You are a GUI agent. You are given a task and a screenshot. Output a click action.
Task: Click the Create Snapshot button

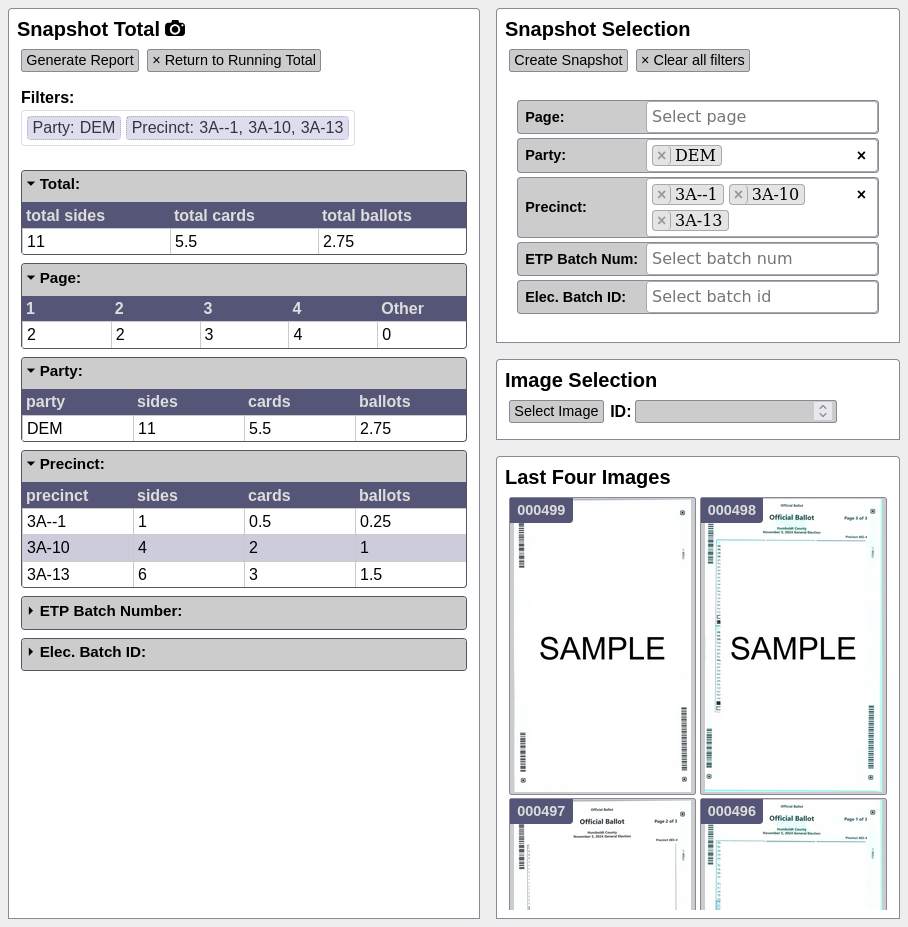568,60
